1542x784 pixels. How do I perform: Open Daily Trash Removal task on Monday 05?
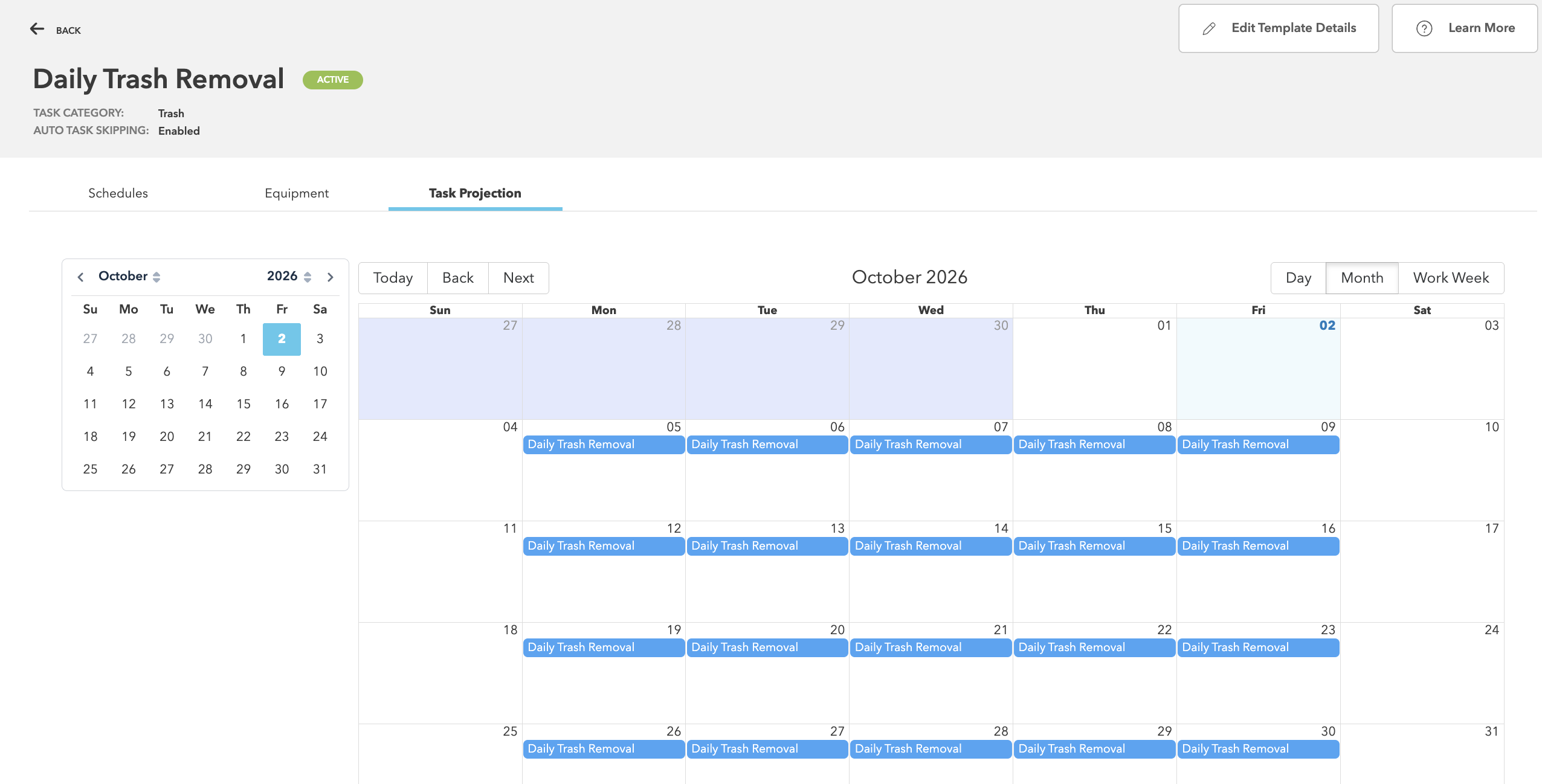[604, 445]
